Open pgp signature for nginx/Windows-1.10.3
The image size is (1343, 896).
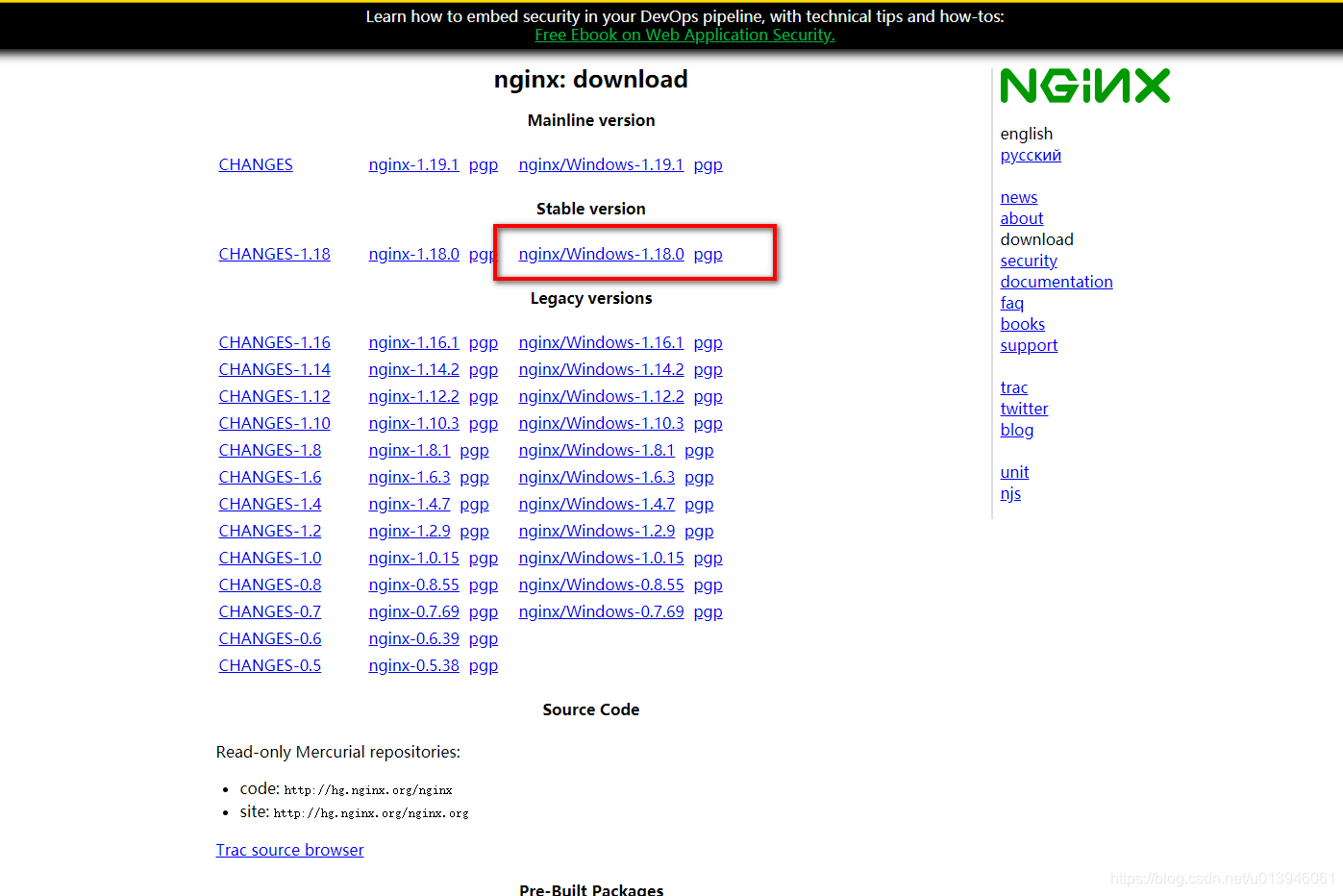point(709,423)
